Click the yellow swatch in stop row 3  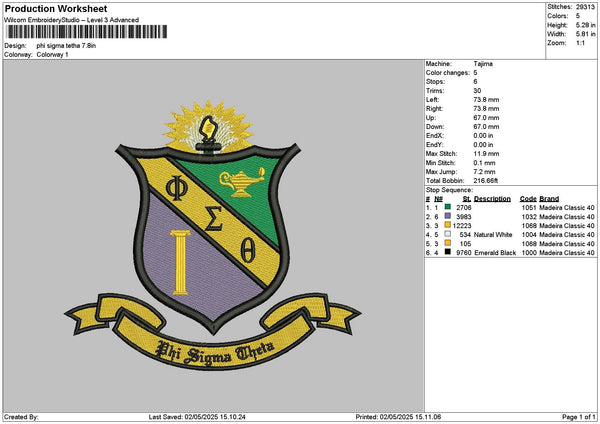pos(448,225)
